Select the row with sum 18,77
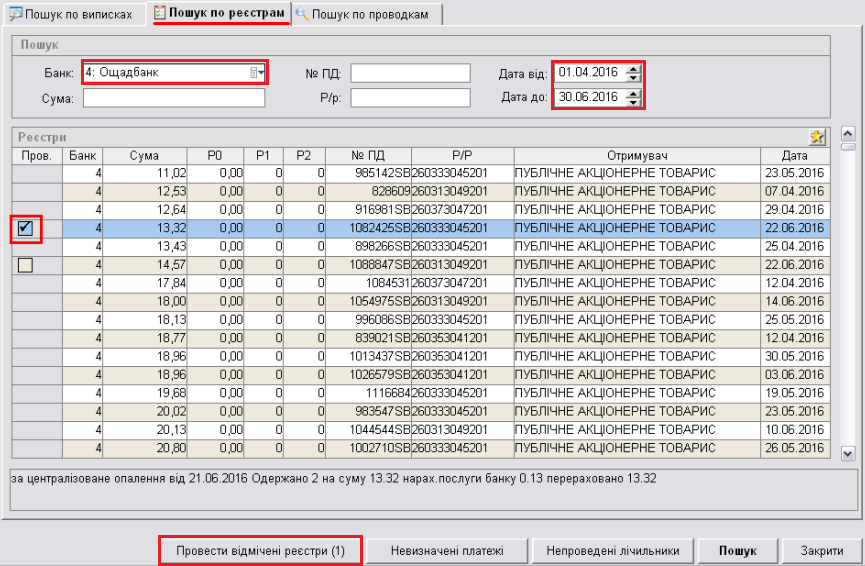Viewport: 865px width, 566px height. tap(400, 337)
